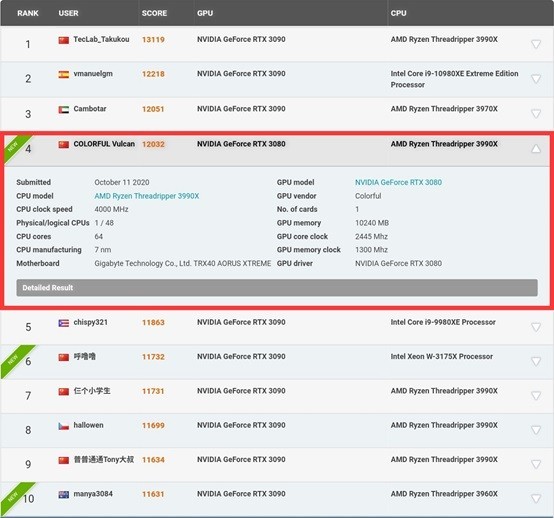Click the CPU column header
This screenshot has width=554, height=518.
[399, 13]
